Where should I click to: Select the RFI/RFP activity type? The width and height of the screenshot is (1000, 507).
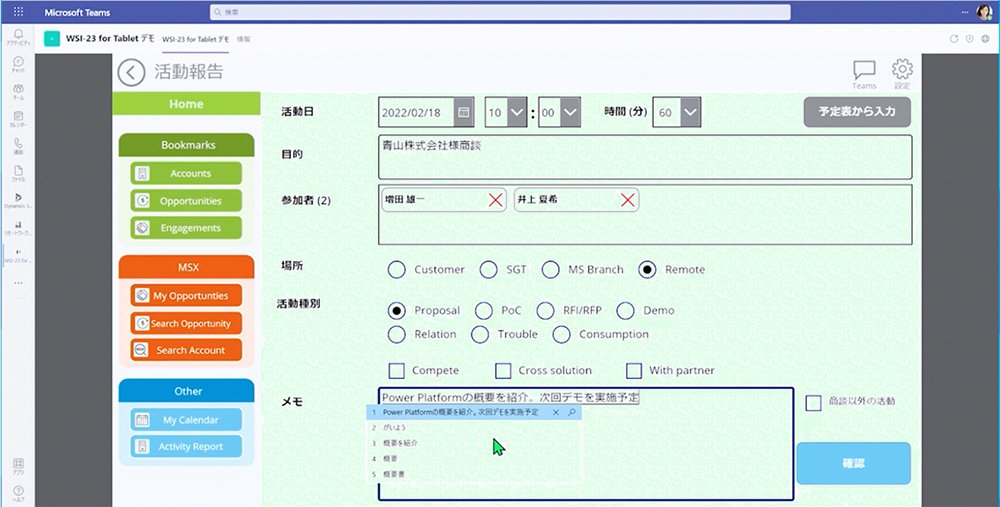point(545,311)
